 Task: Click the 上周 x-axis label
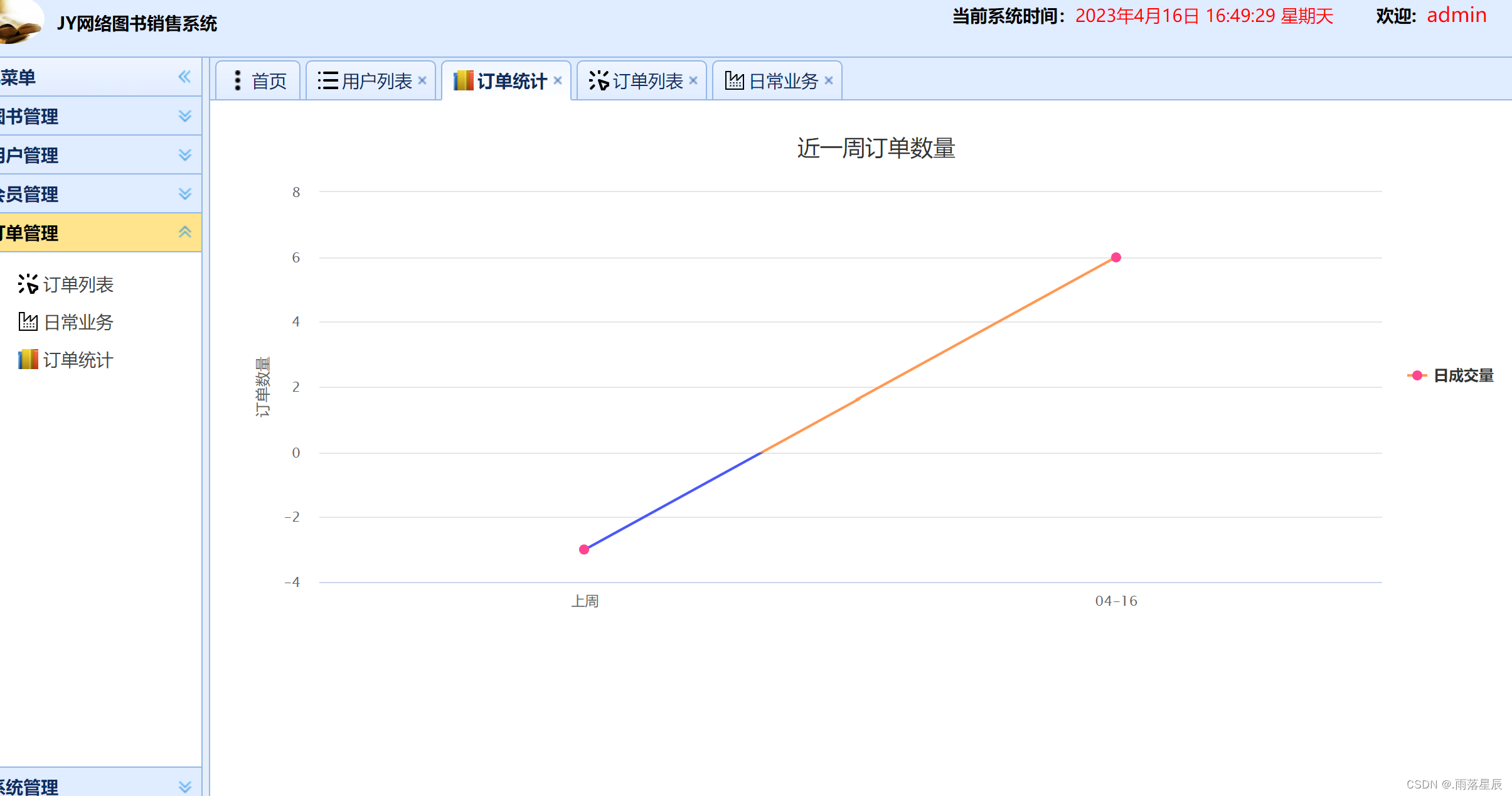click(x=585, y=601)
